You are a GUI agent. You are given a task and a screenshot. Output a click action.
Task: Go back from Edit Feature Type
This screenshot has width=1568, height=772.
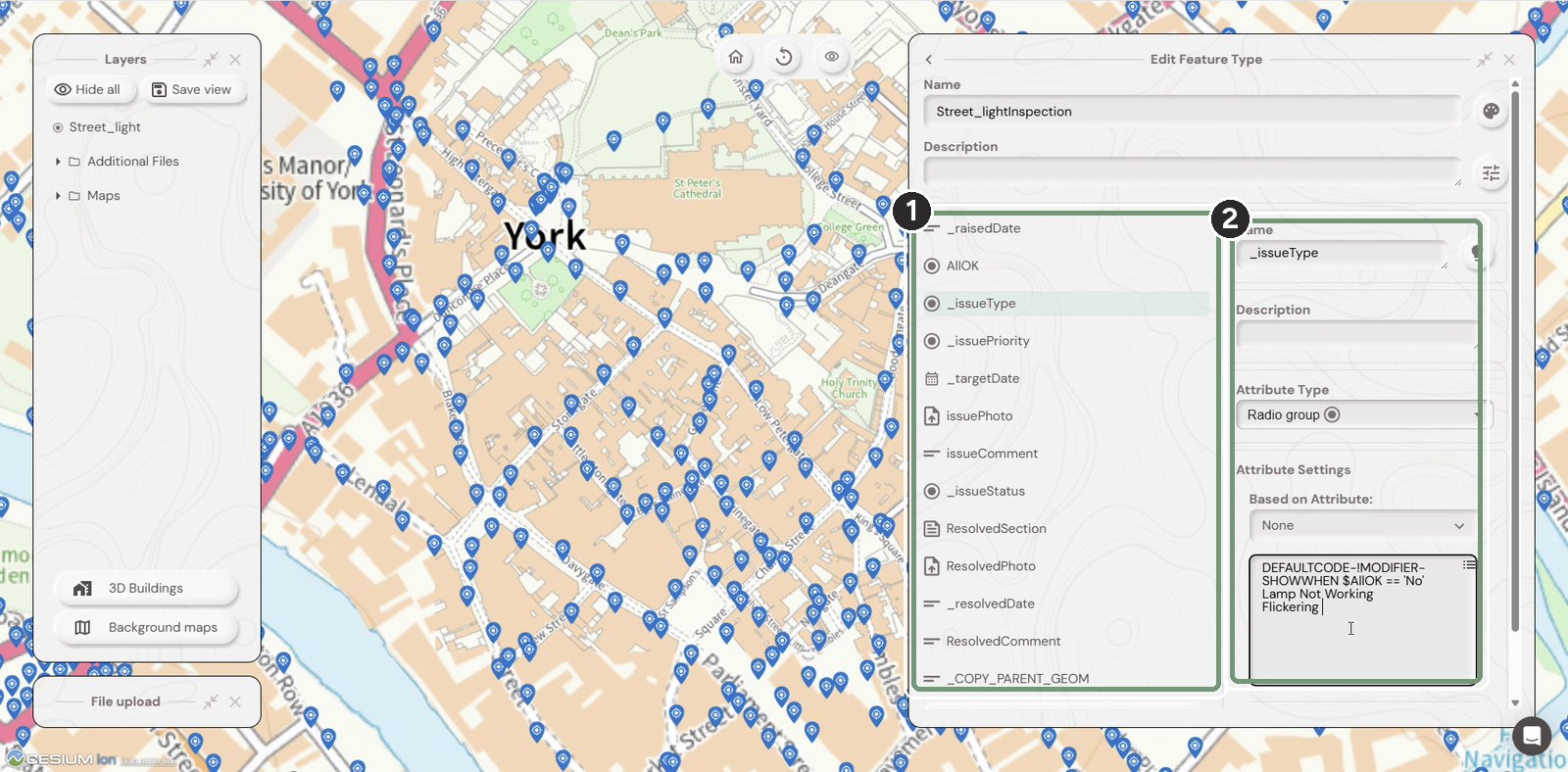(x=929, y=60)
